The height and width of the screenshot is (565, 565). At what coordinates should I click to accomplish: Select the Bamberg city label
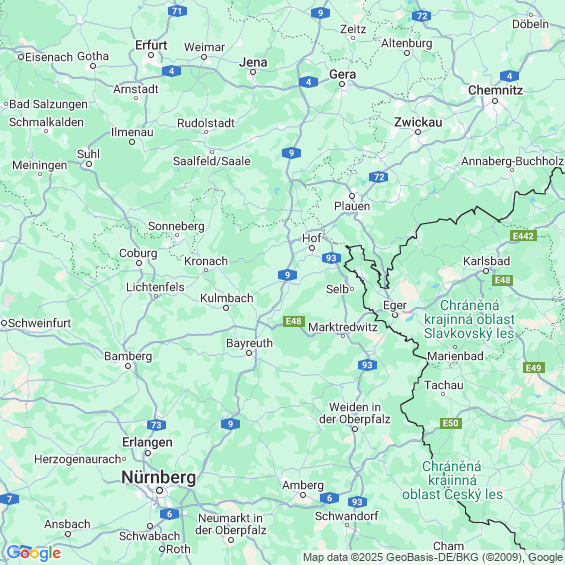coord(128,356)
